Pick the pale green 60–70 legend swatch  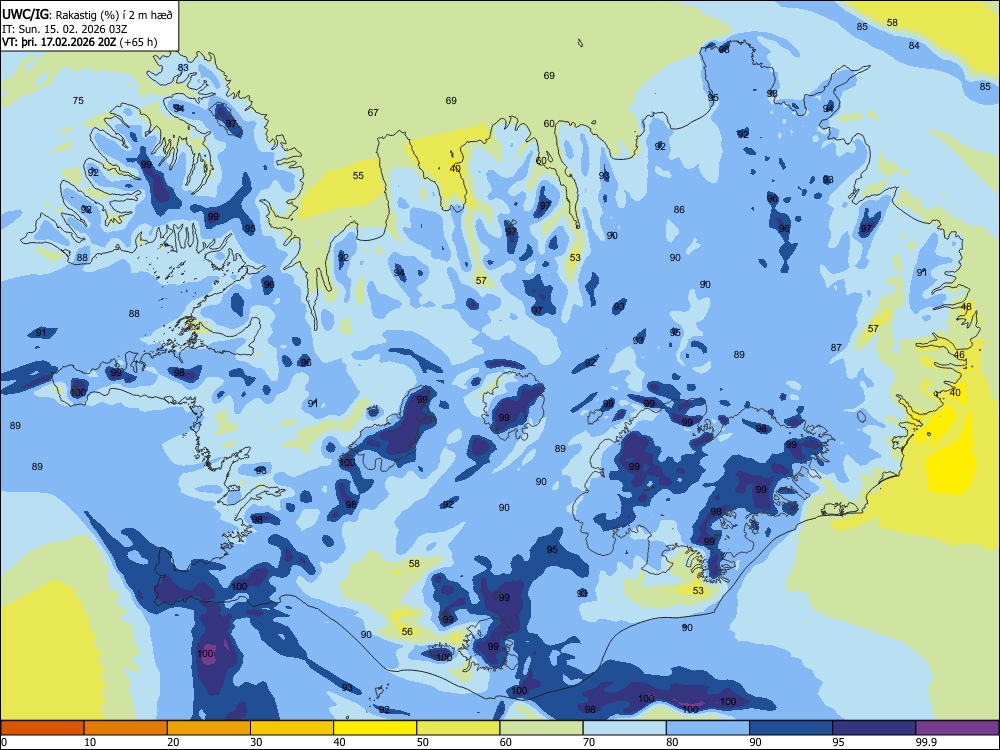(541, 728)
